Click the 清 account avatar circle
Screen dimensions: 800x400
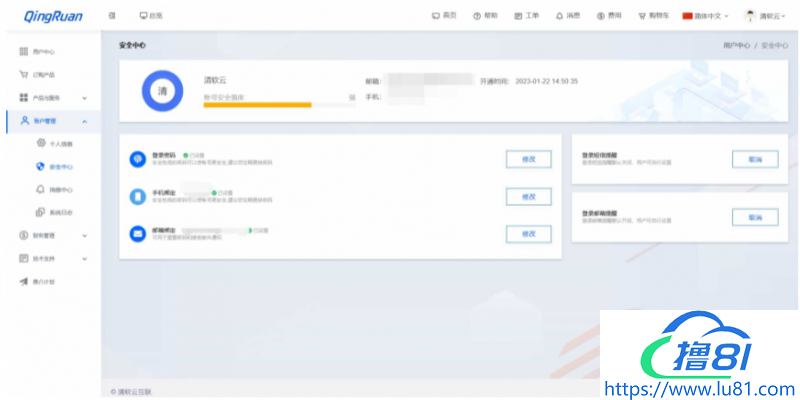162,91
